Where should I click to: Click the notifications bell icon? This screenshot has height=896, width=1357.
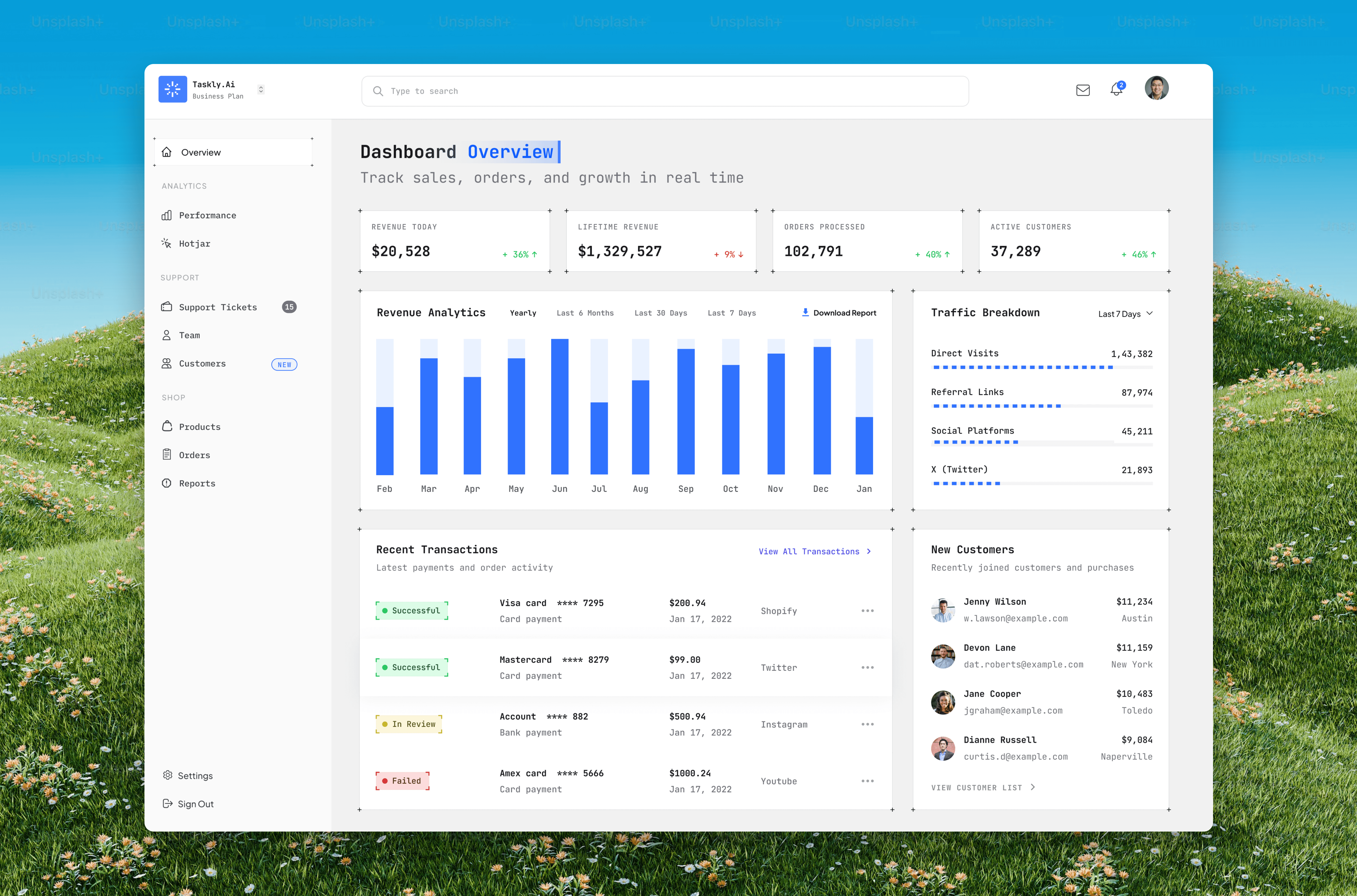1116,90
